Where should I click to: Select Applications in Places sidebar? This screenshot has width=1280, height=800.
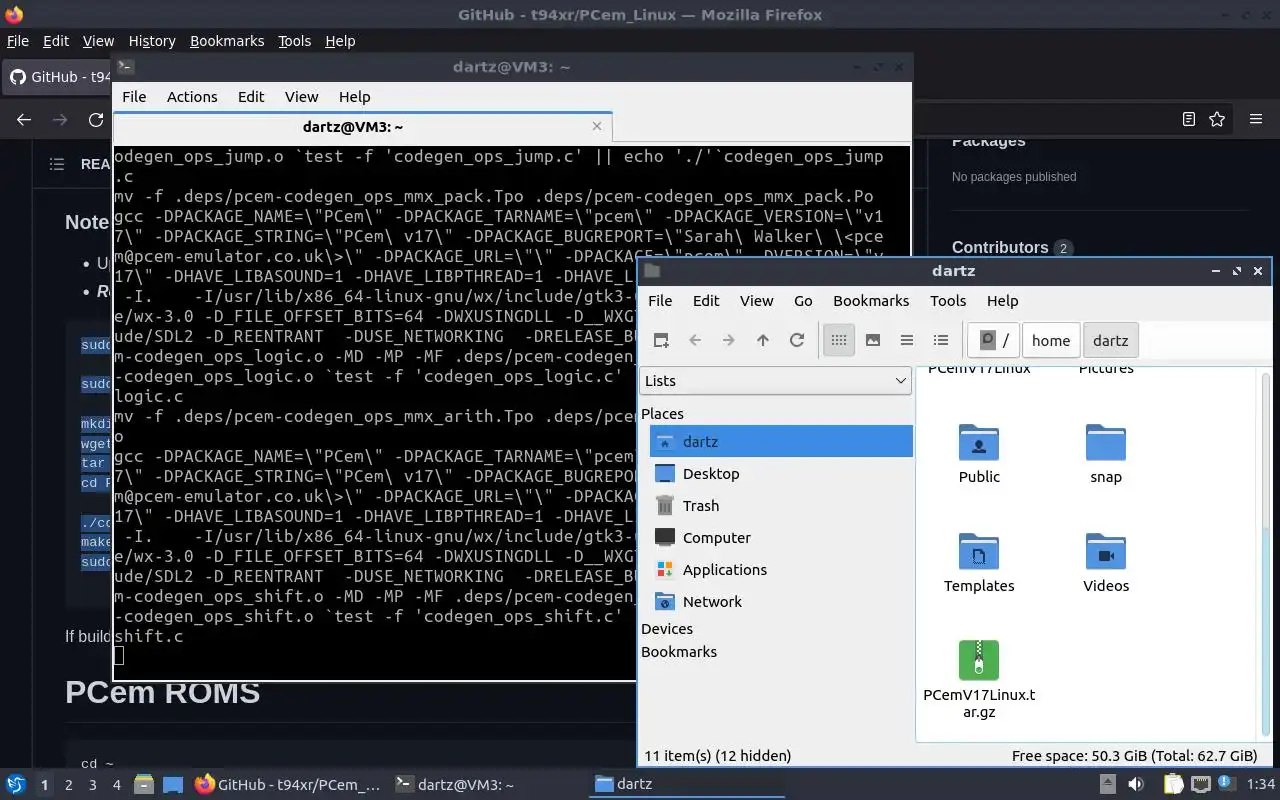click(781, 569)
